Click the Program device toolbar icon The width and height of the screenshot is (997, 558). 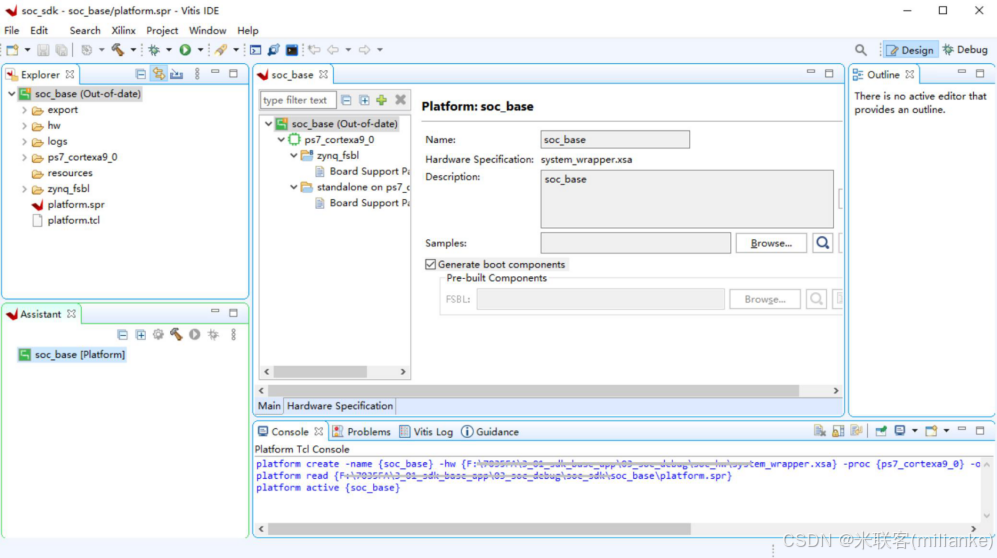pyautogui.click(x=273, y=50)
